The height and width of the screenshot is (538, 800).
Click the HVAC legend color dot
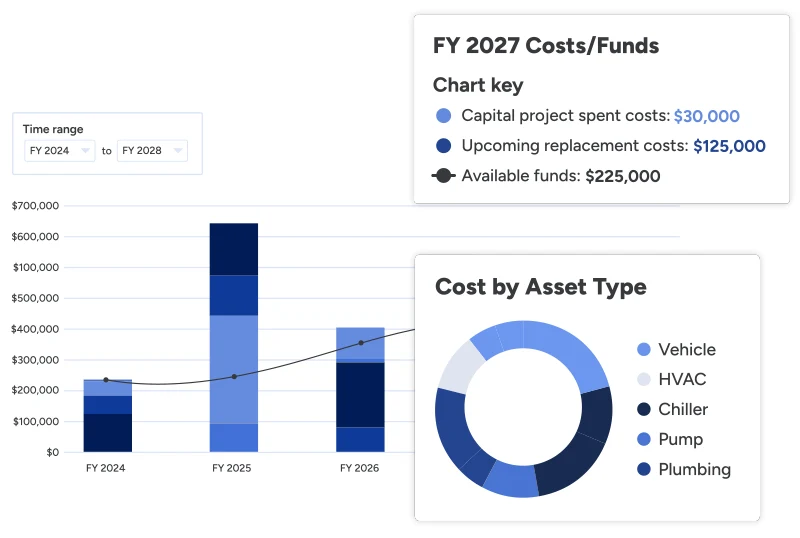[644, 379]
